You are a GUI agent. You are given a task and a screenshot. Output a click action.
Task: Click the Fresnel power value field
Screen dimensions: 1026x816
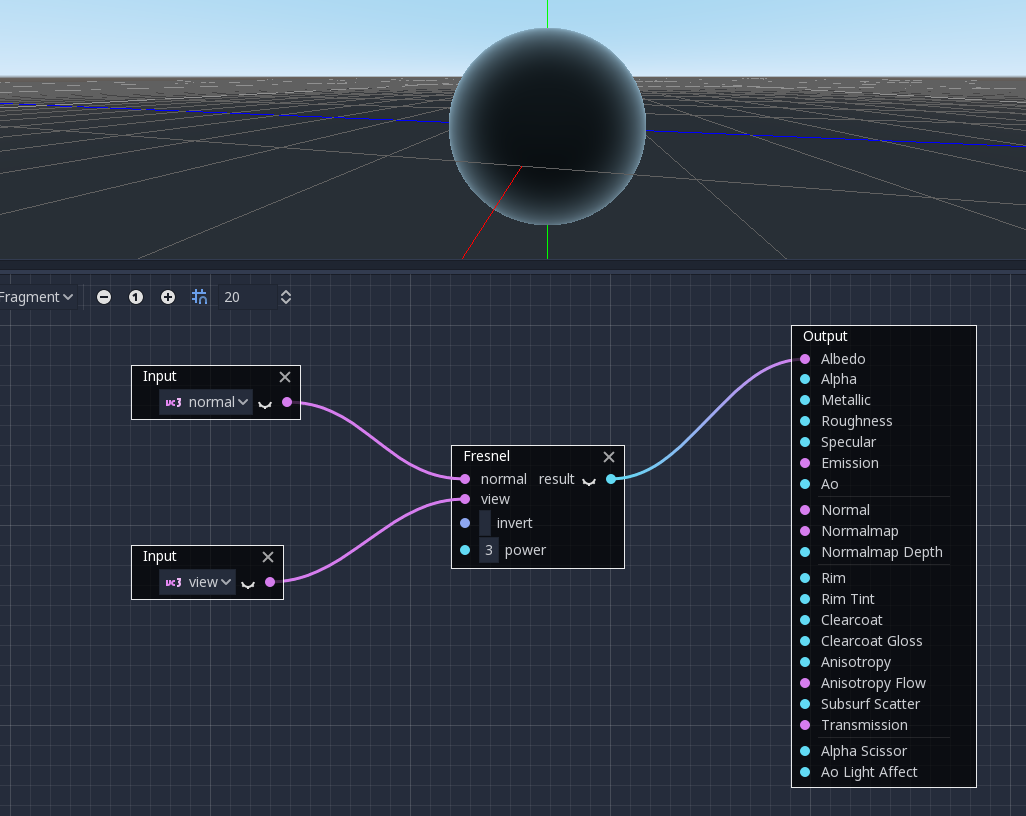489,550
